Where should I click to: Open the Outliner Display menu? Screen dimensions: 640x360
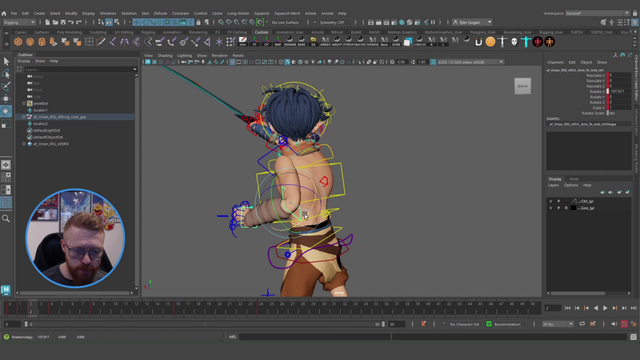[24, 61]
